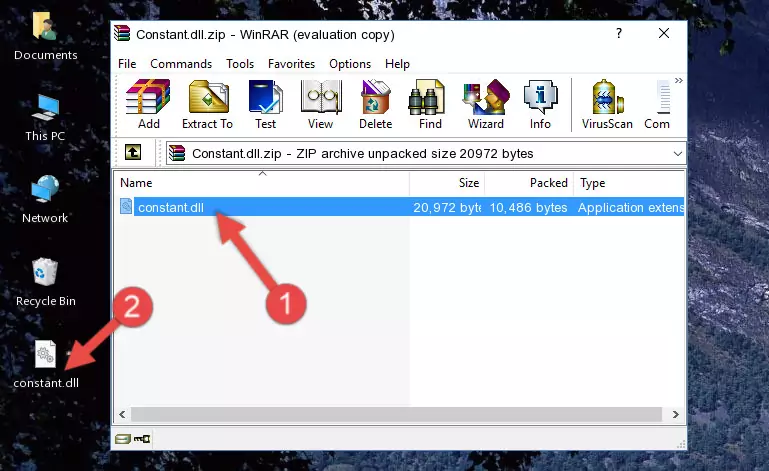769x471 pixels.
Task: Select constant.dll file on the desktop
Action: pos(46,365)
